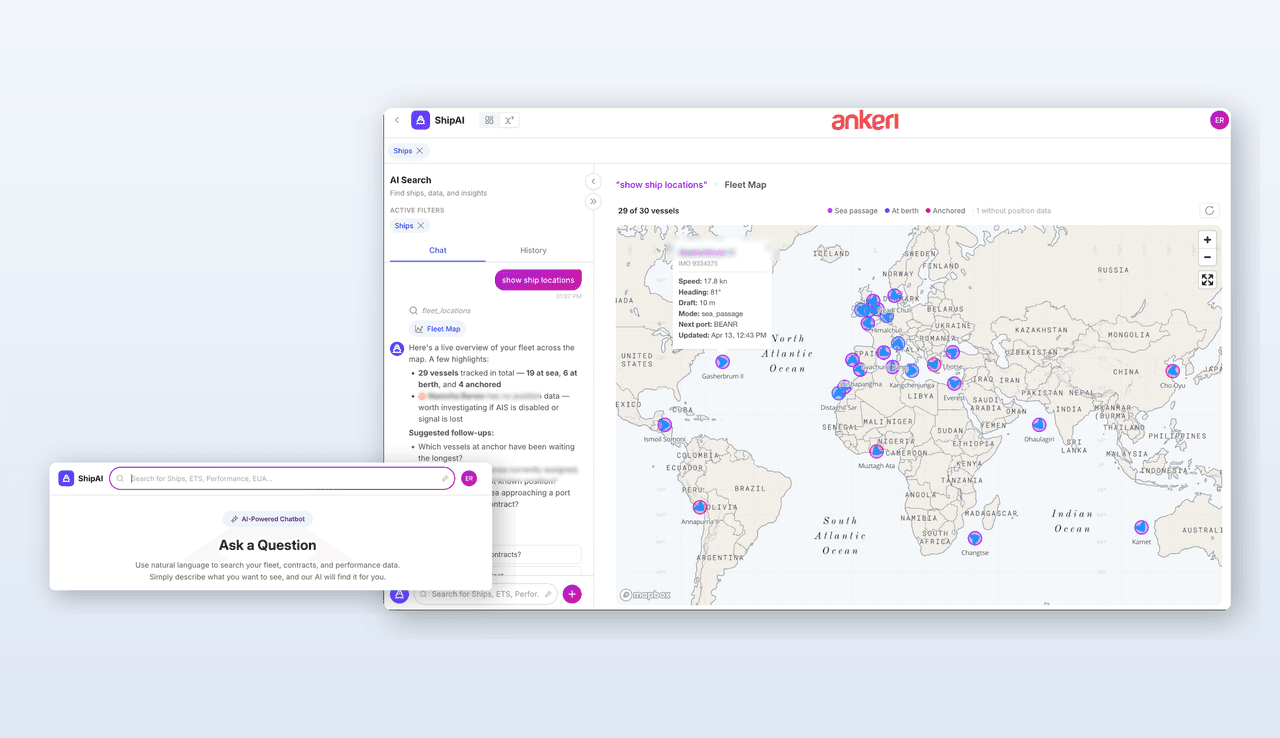Screen dimensions: 1280x738
Task: Open the Fleet Map result link
Action: point(438,328)
